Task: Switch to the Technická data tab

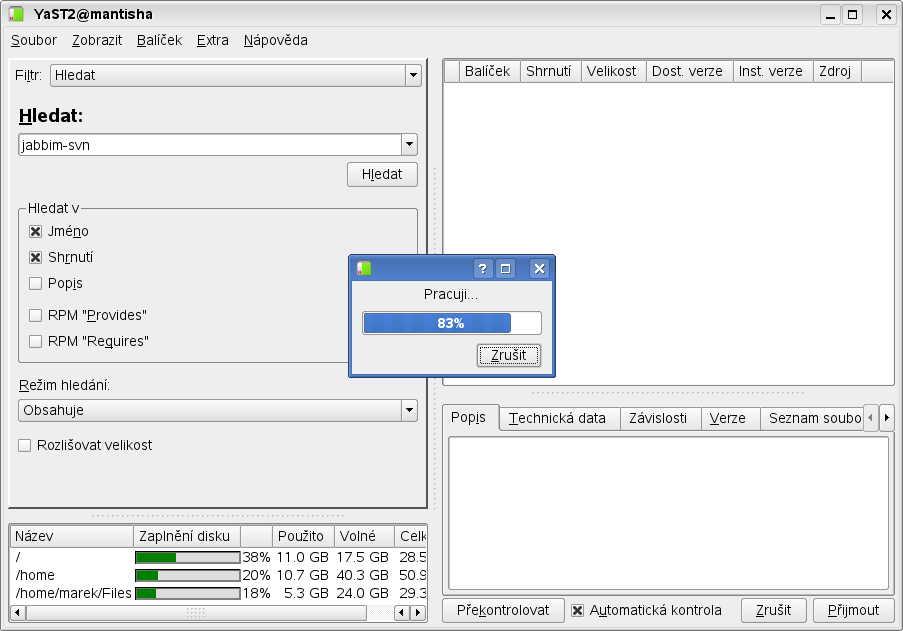Action: point(557,419)
